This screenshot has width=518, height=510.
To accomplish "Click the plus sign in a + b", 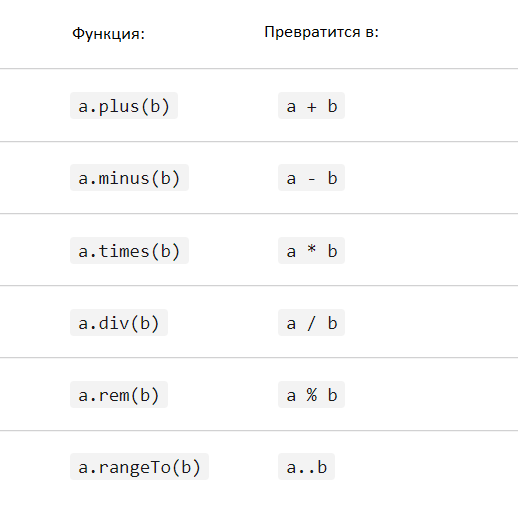I will pos(312,107).
